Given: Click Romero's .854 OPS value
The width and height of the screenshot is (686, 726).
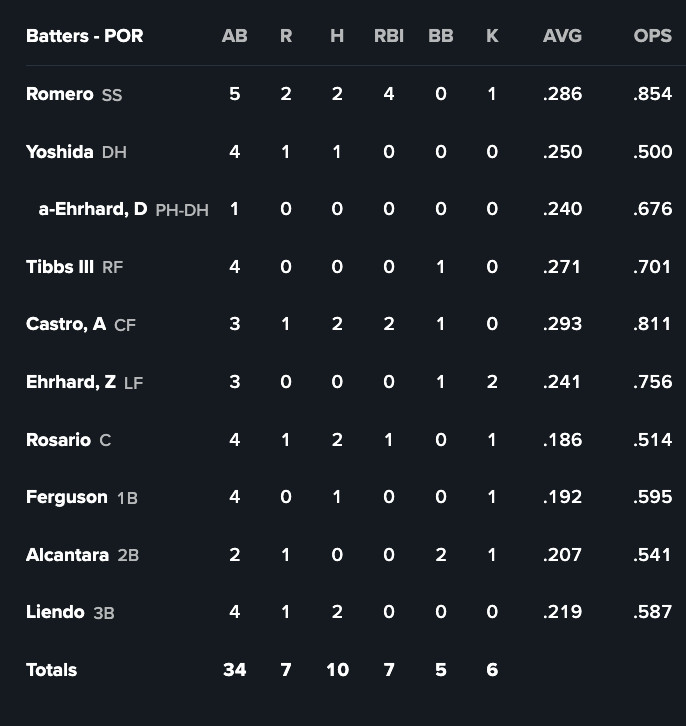Looking at the screenshot, I should click(x=652, y=95).
